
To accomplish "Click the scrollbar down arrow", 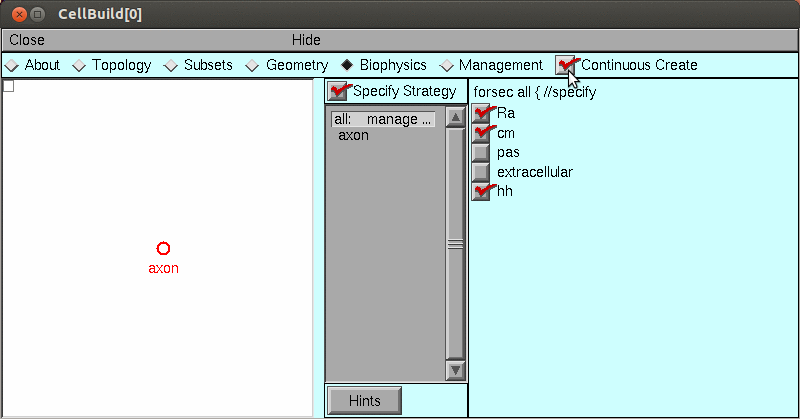I will pos(456,370).
